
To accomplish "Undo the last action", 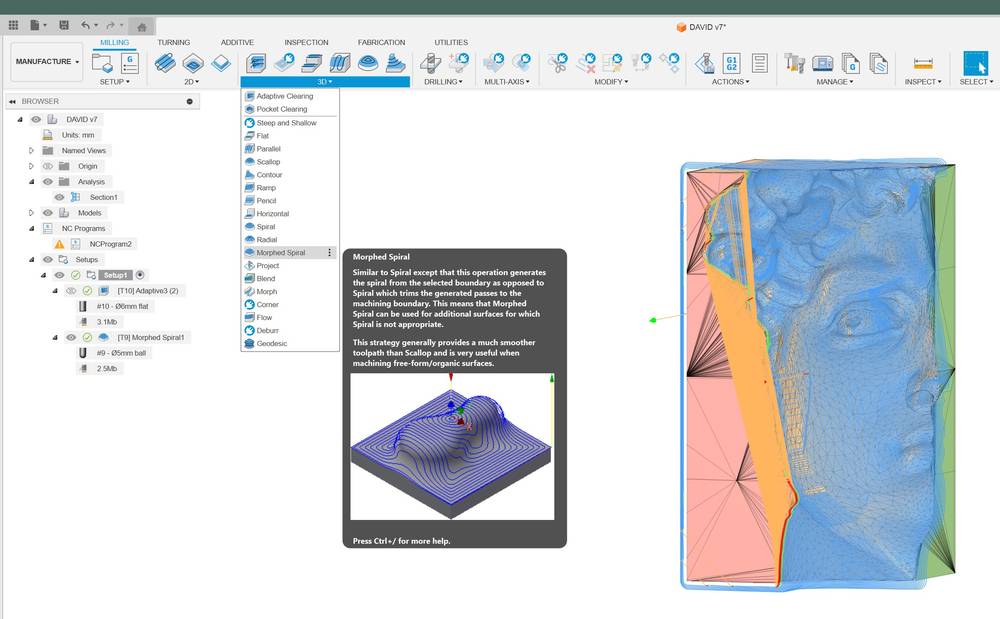I will point(85,25).
